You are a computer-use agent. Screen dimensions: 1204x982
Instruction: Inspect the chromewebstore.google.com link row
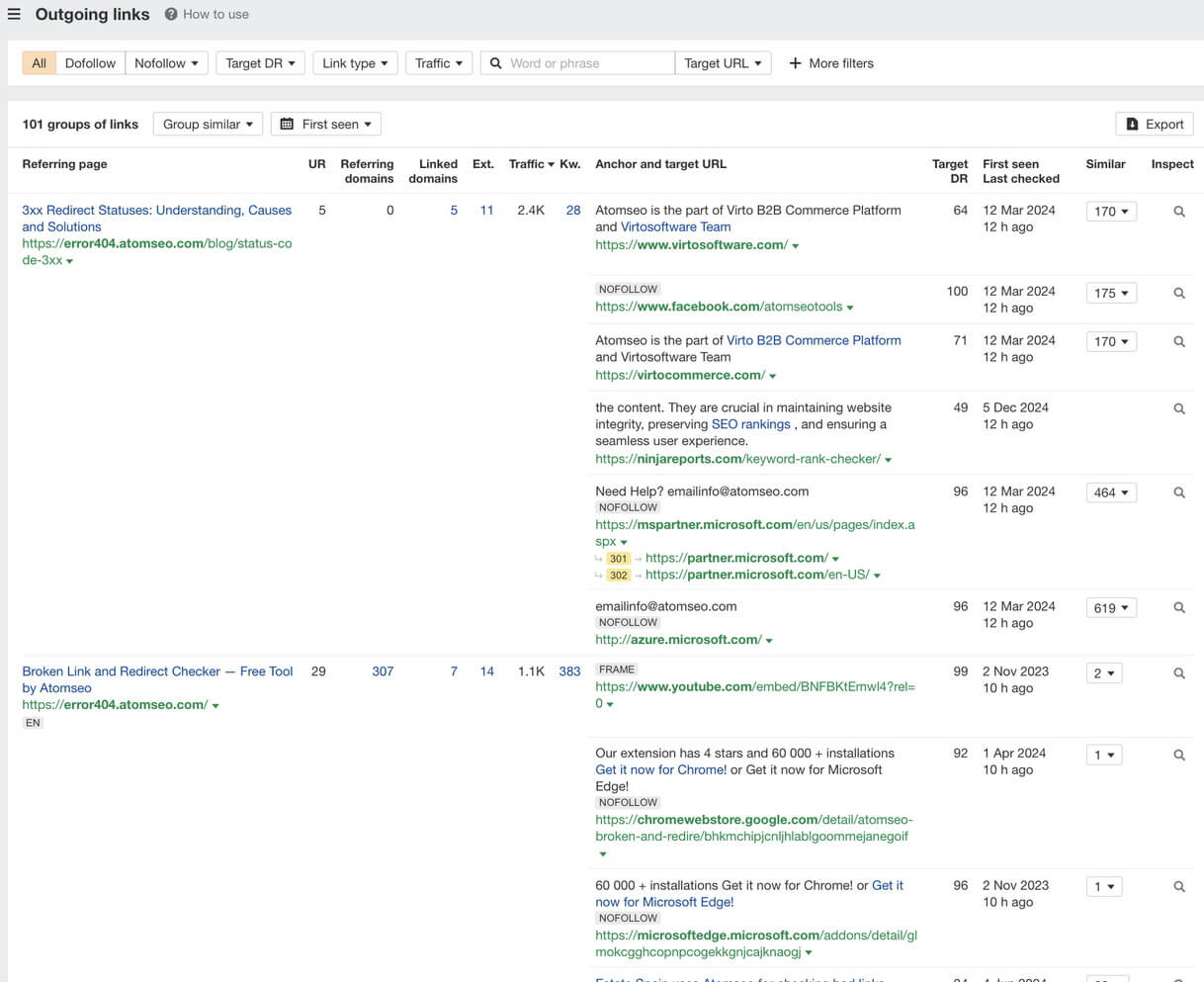(1178, 755)
